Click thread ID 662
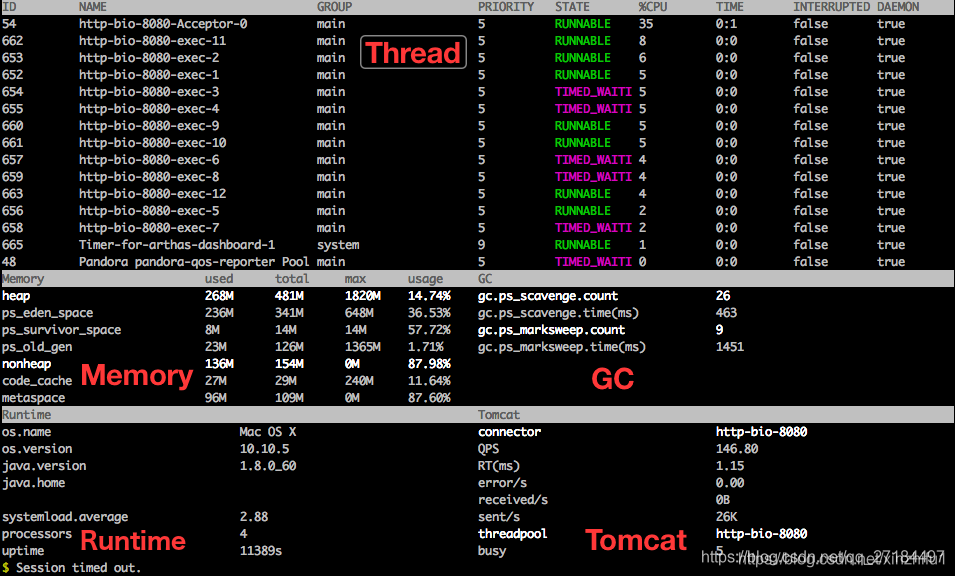Screen dimensions: 955x576 (x=12, y=41)
